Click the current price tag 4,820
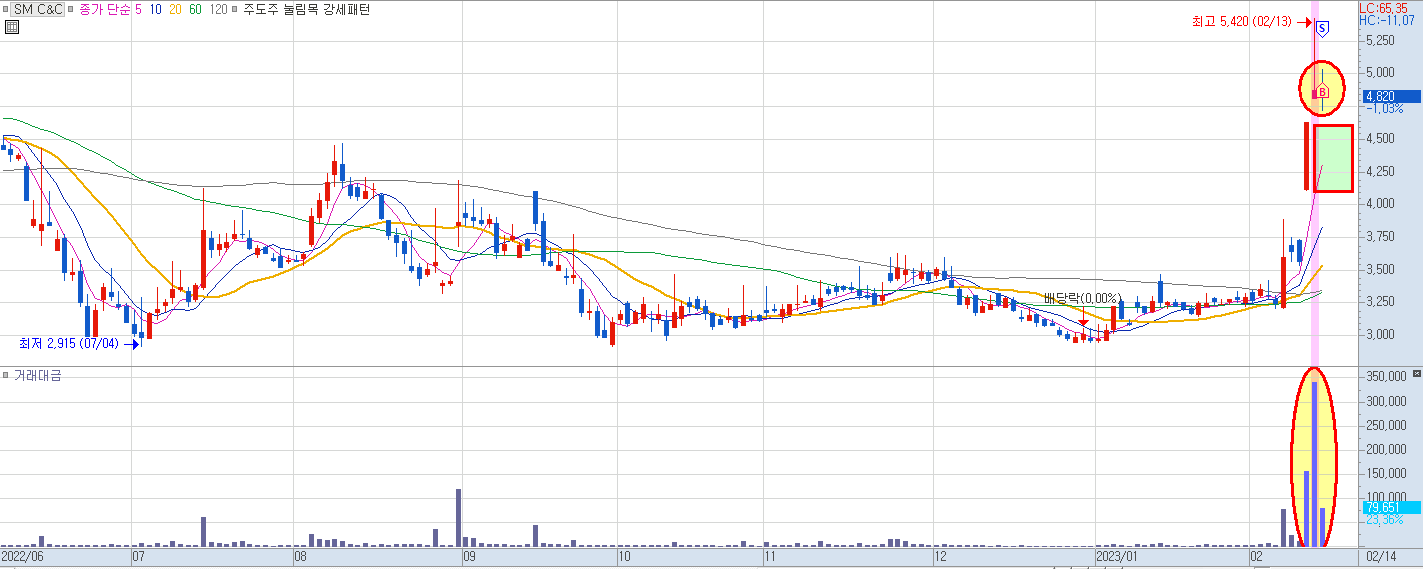This screenshot has height=569, width=1423. coord(1391,96)
